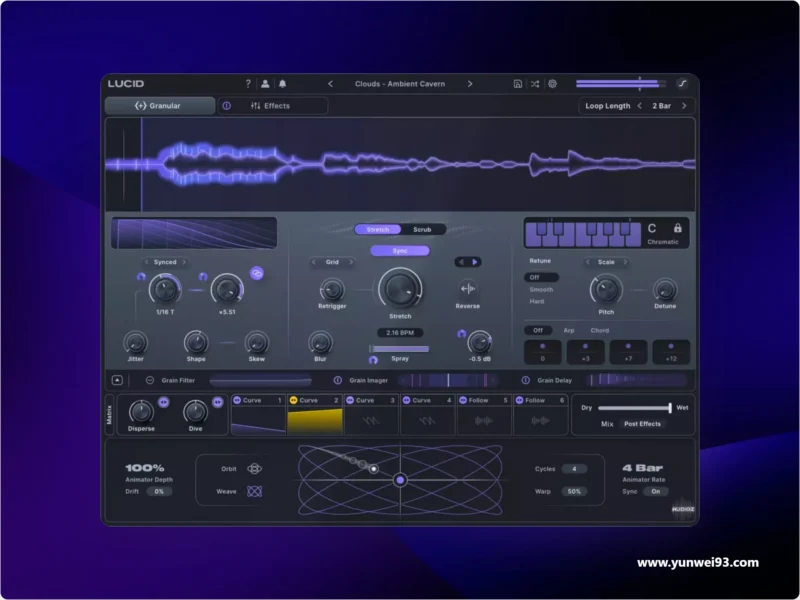Open preset name Clouds - Ambient Cavern
The image size is (800, 600).
pos(400,84)
